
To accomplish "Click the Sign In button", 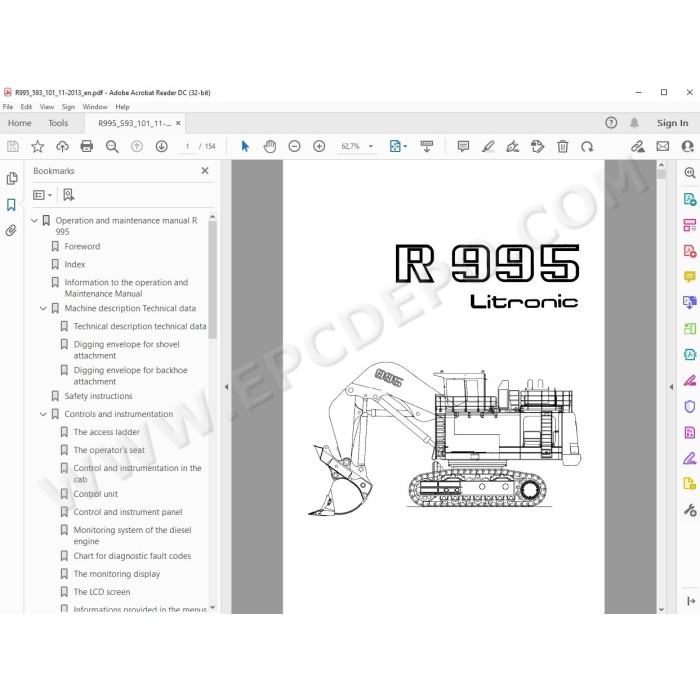I will click(x=672, y=123).
